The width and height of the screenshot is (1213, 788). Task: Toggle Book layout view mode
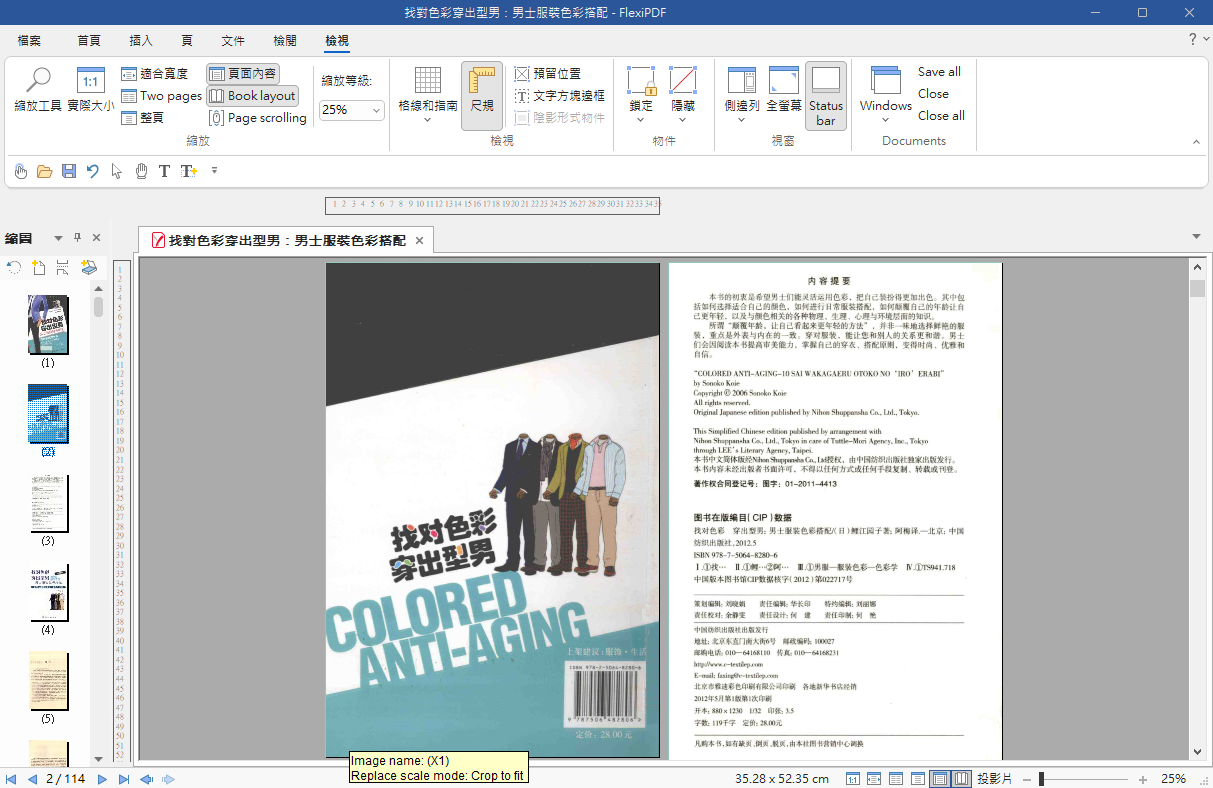point(253,96)
